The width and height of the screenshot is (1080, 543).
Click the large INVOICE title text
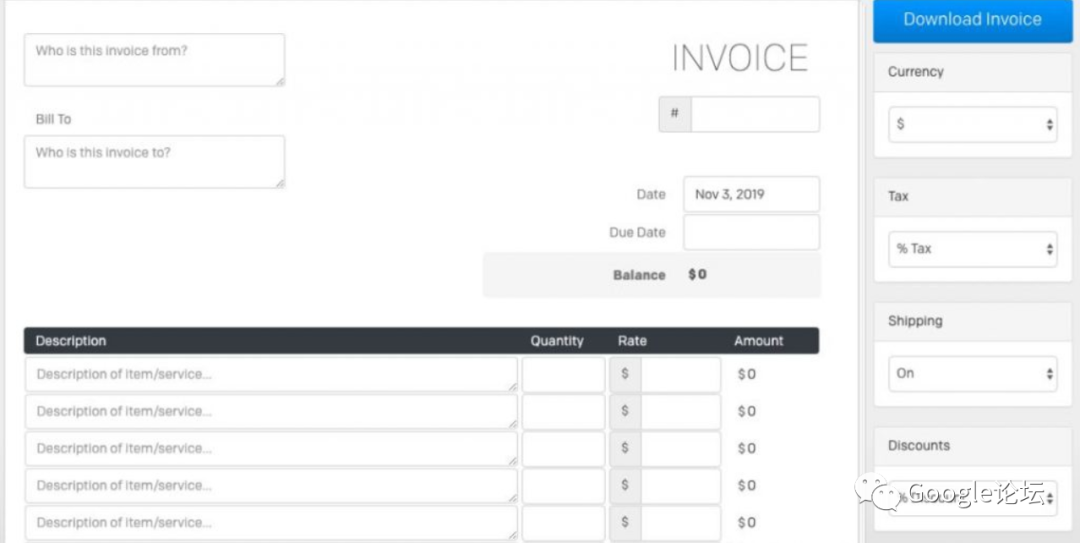tap(739, 58)
